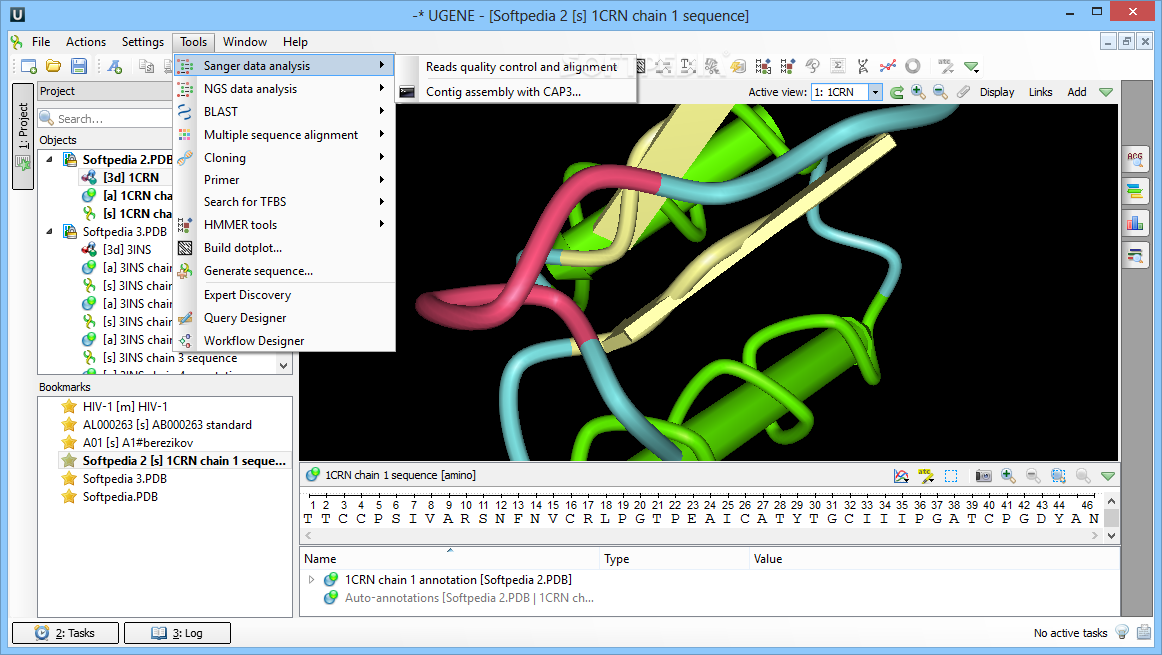Toggle the 1: Project side panel tab
The width and height of the screenshot is (1162, 655).
23,136
